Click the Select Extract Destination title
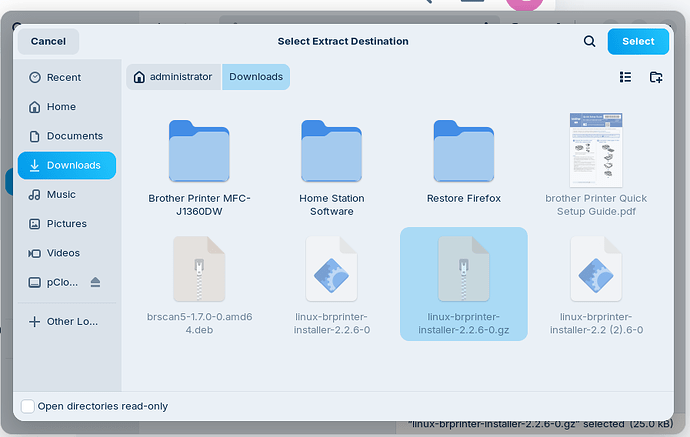The image size is (690, 437). coord(343,41)
